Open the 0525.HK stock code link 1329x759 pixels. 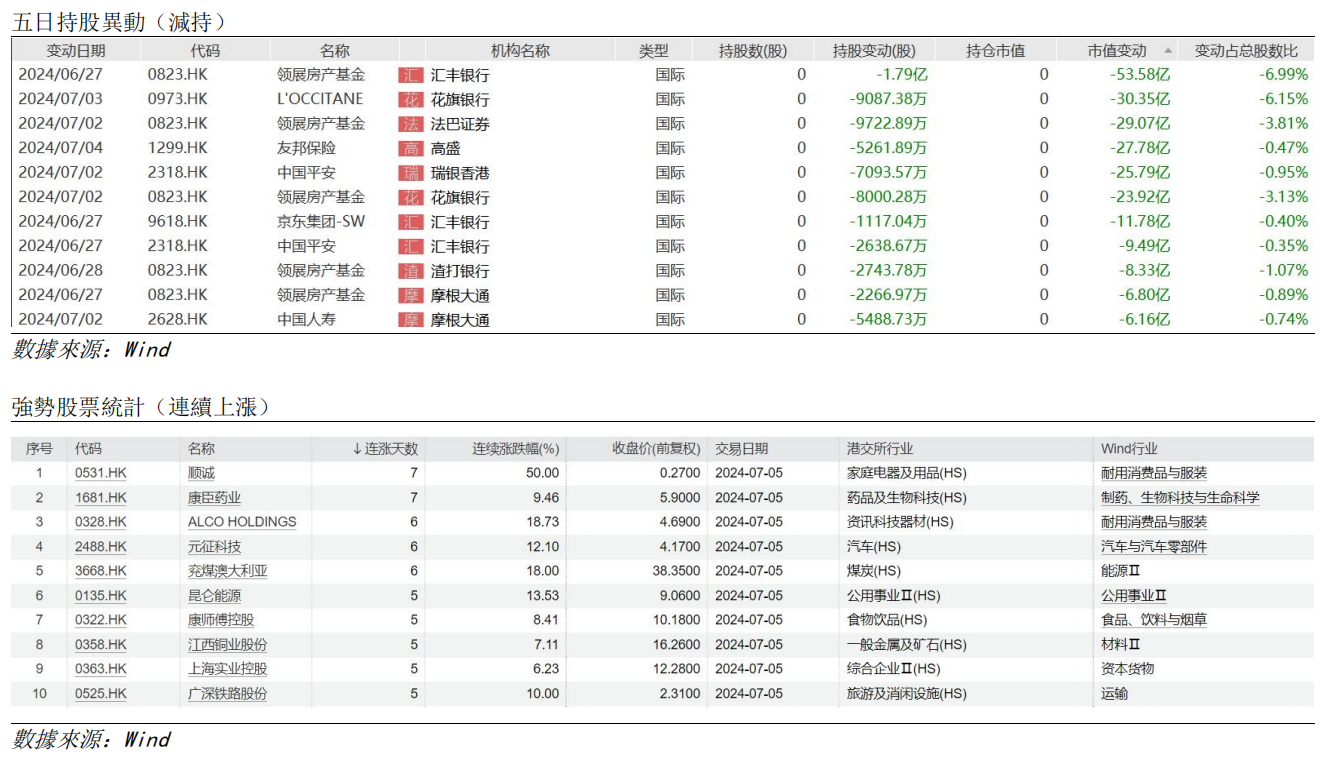coord(101,694)
